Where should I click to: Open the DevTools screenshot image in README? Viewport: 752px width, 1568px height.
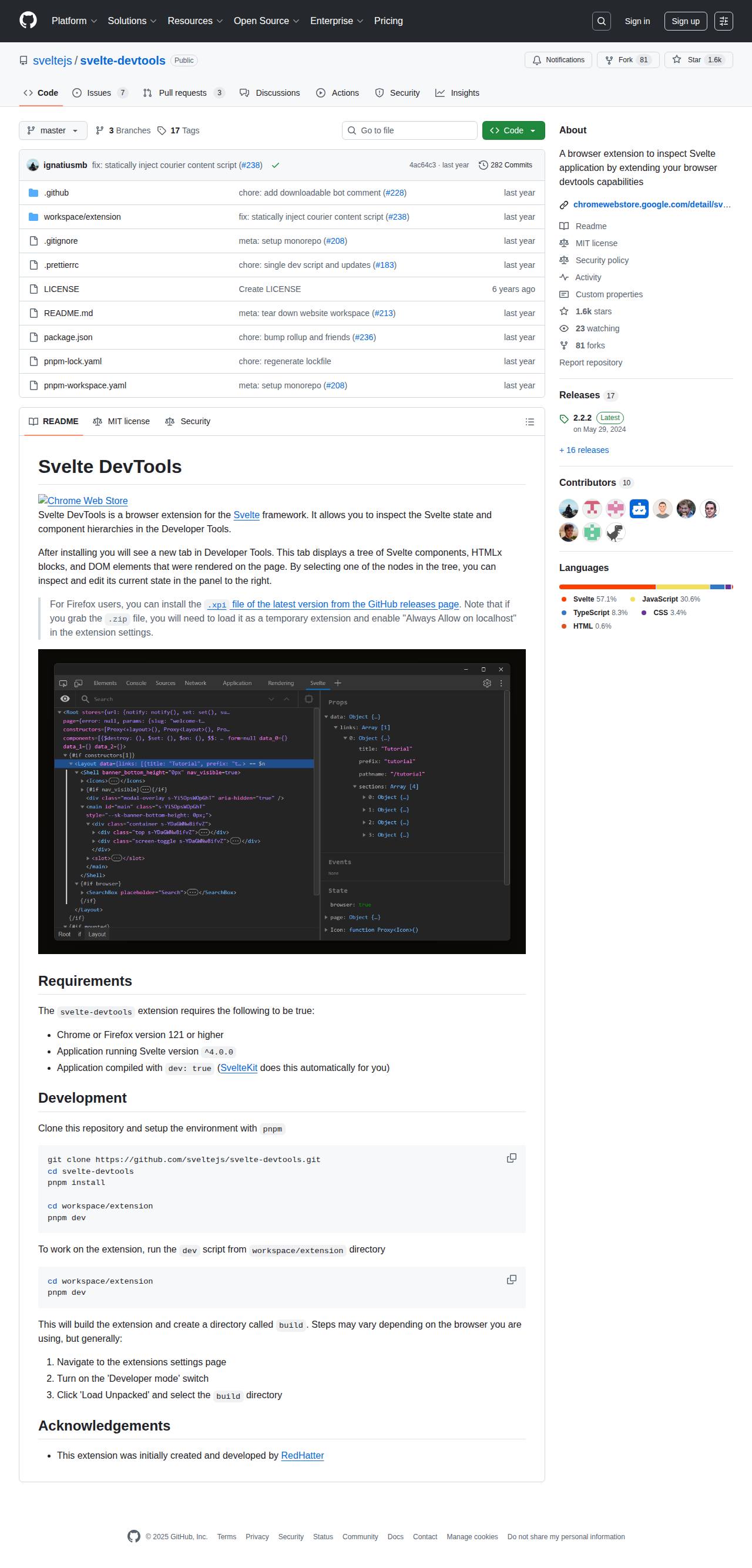point(281,801)
